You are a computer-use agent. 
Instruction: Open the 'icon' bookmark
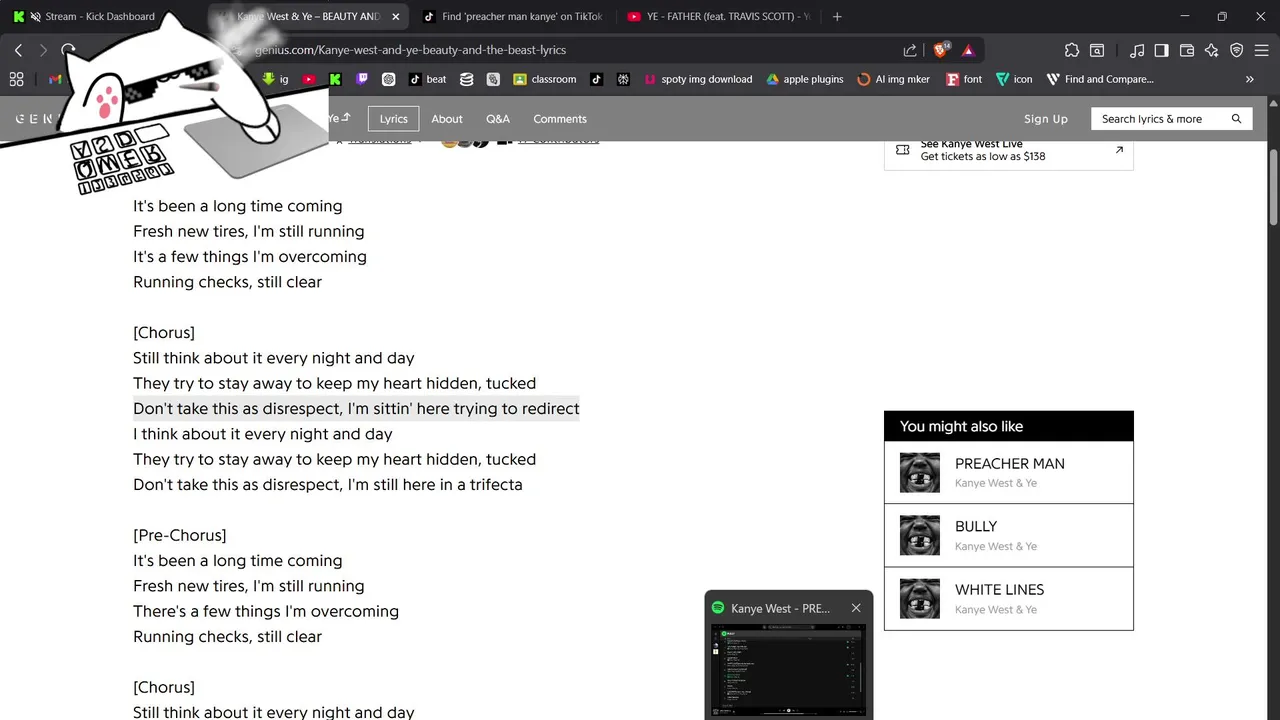tap(1014, 79)
